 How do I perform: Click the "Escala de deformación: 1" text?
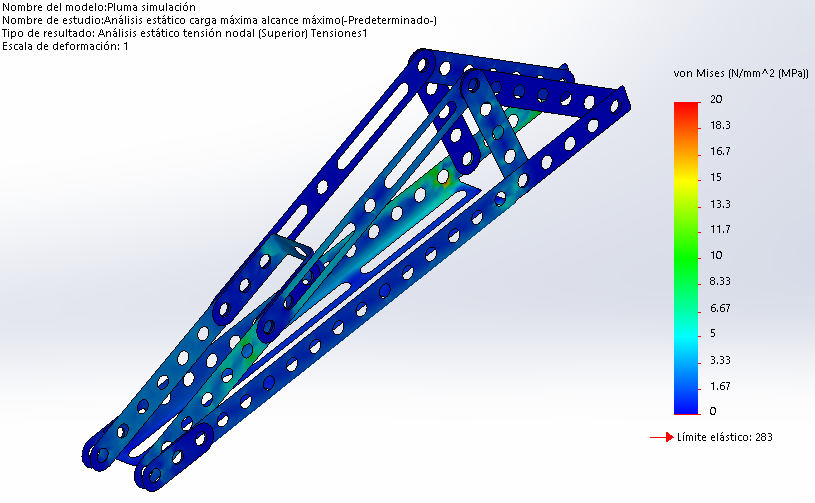click(65, 46)
